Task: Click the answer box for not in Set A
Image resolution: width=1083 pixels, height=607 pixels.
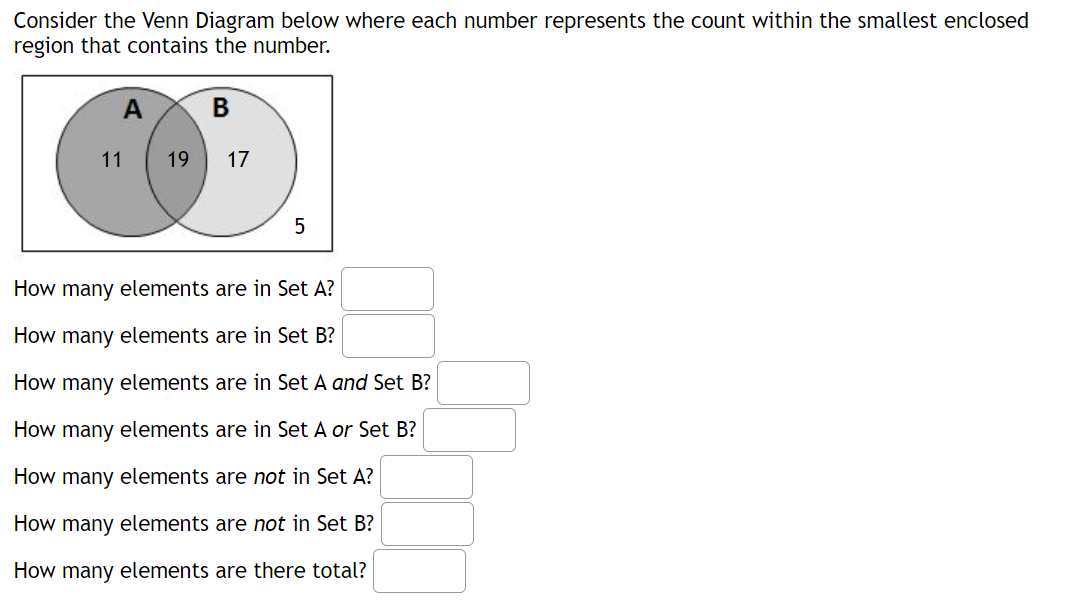Action: (426, 476)
